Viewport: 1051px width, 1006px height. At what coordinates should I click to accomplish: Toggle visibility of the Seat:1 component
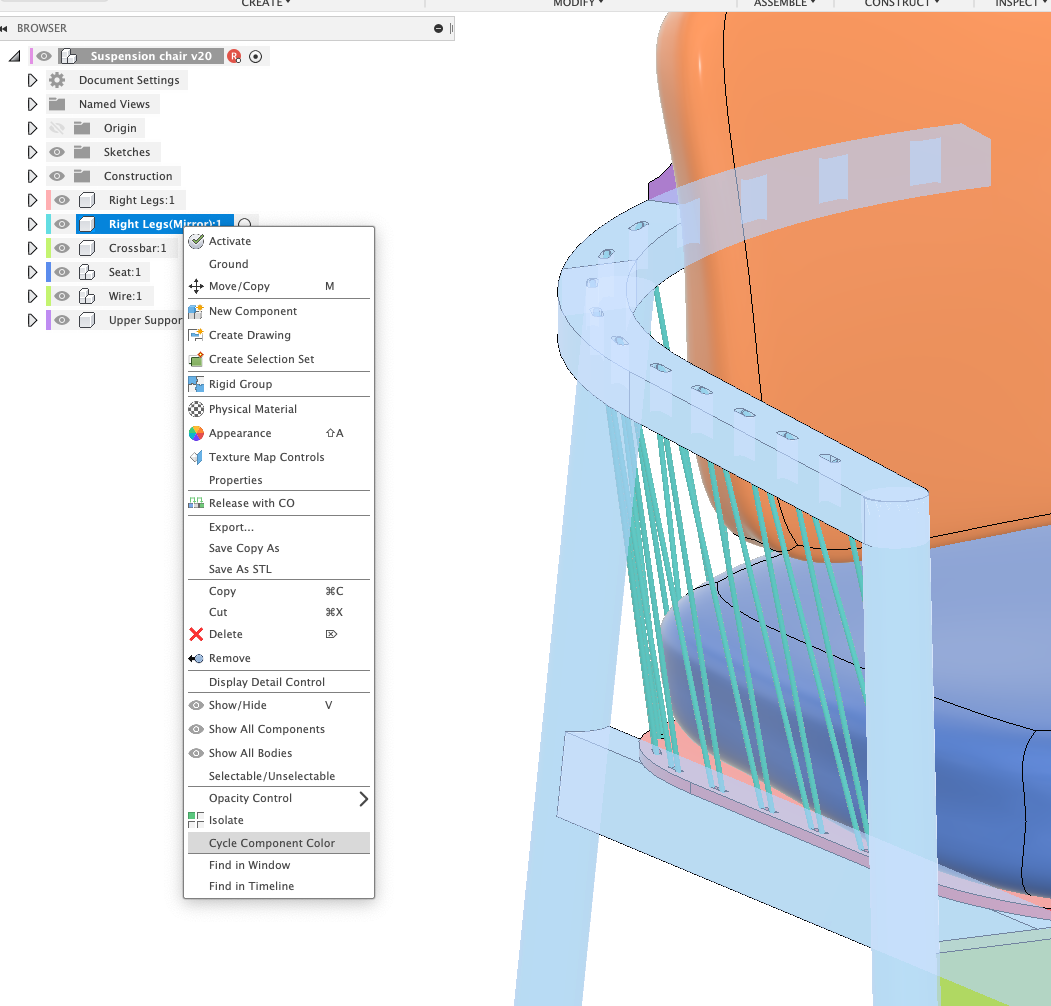coord(61,271)
